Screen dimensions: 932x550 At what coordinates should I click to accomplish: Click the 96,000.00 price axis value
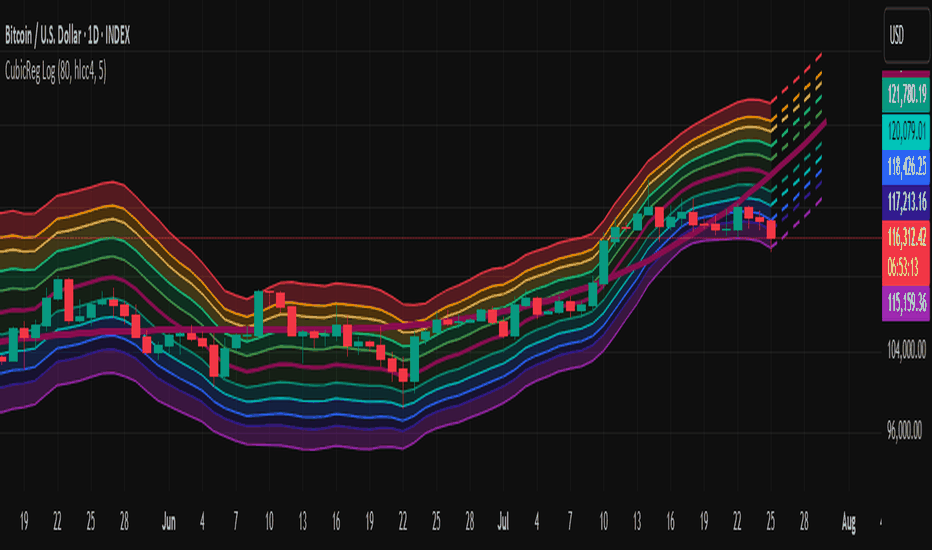pos(904,430)
